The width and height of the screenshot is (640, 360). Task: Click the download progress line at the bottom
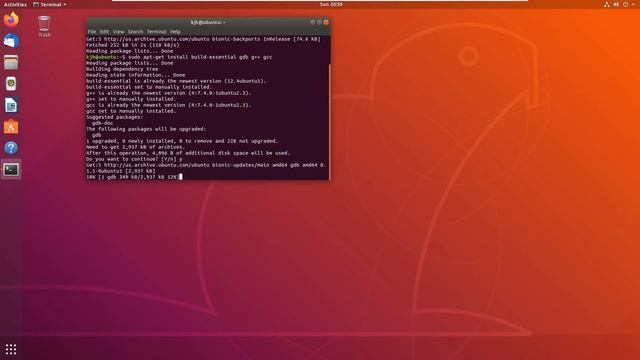coord(133,177)
